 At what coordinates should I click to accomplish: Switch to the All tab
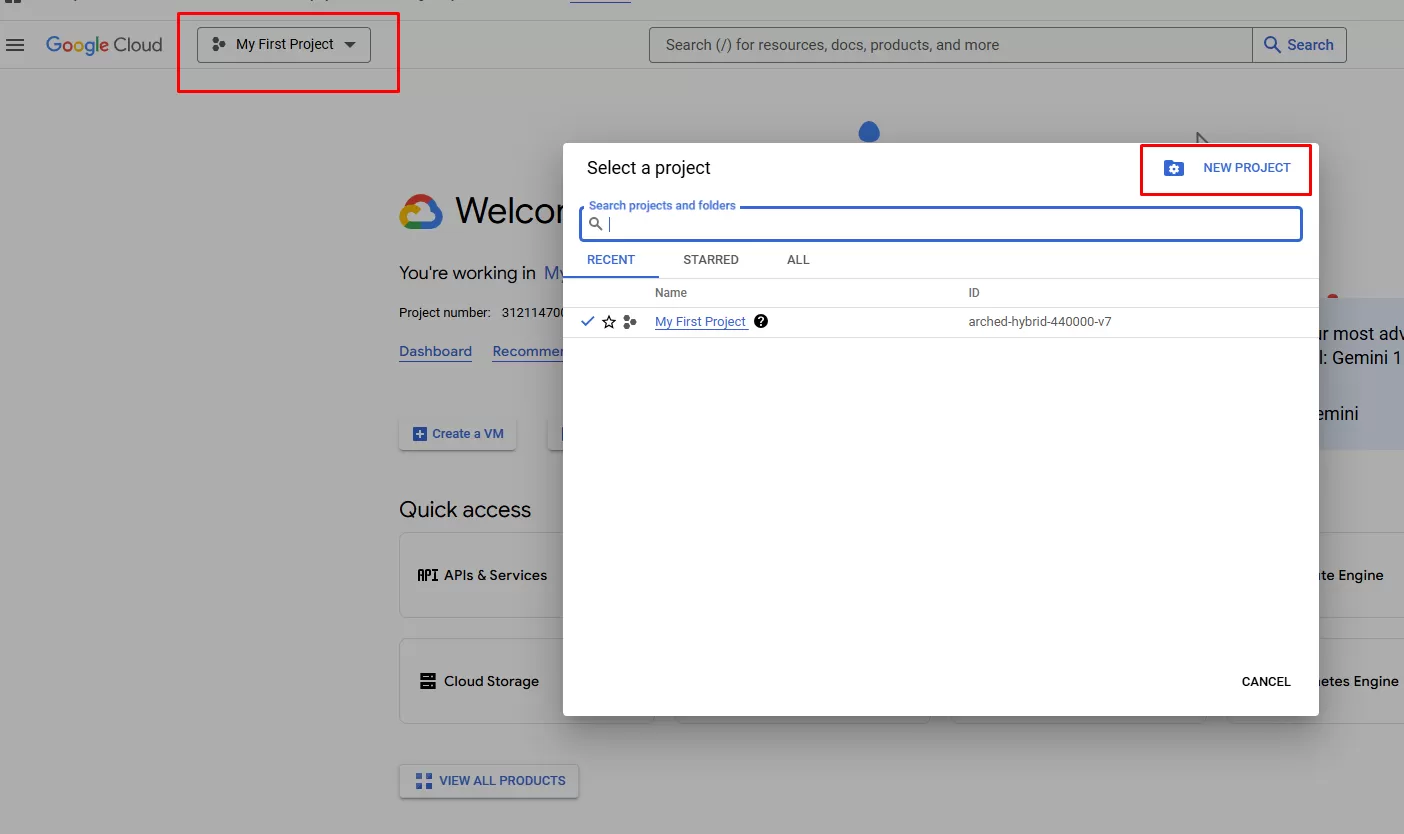click(x=798, y=260)
